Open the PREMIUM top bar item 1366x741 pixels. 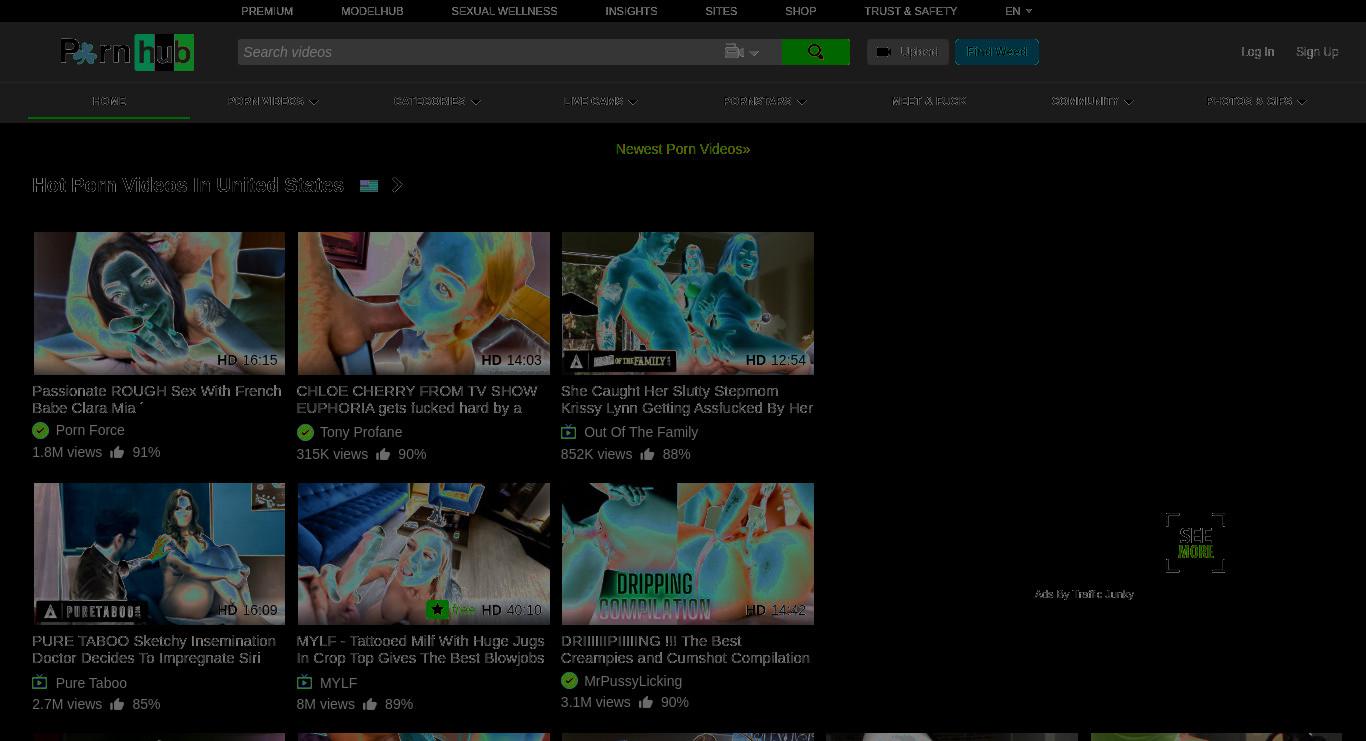point(267,11)
